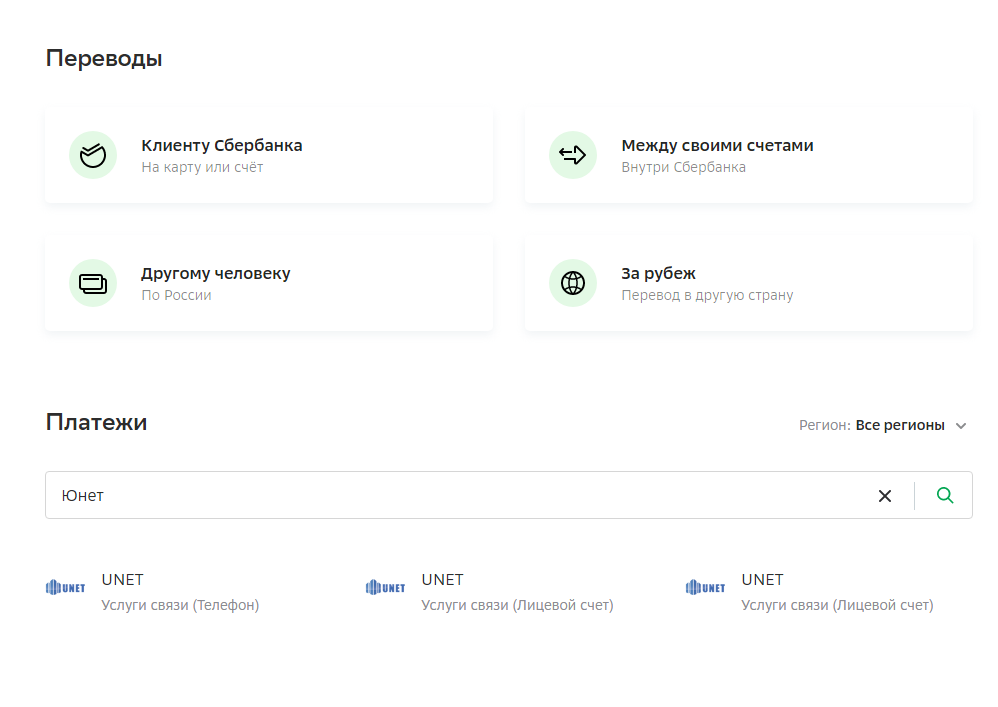Select Другому человеку По России option

[269, 283]
